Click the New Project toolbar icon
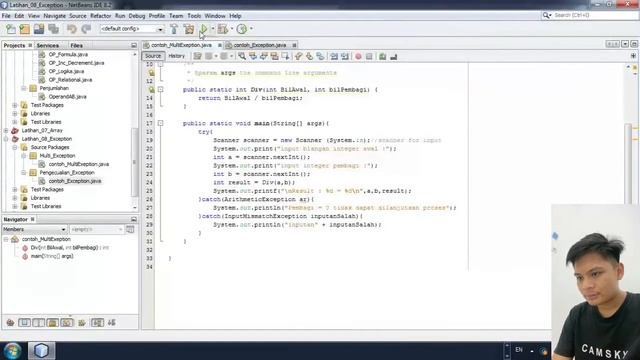Image resolution: width=640 pixels, height=360 pixels. (x=24, y=29)
